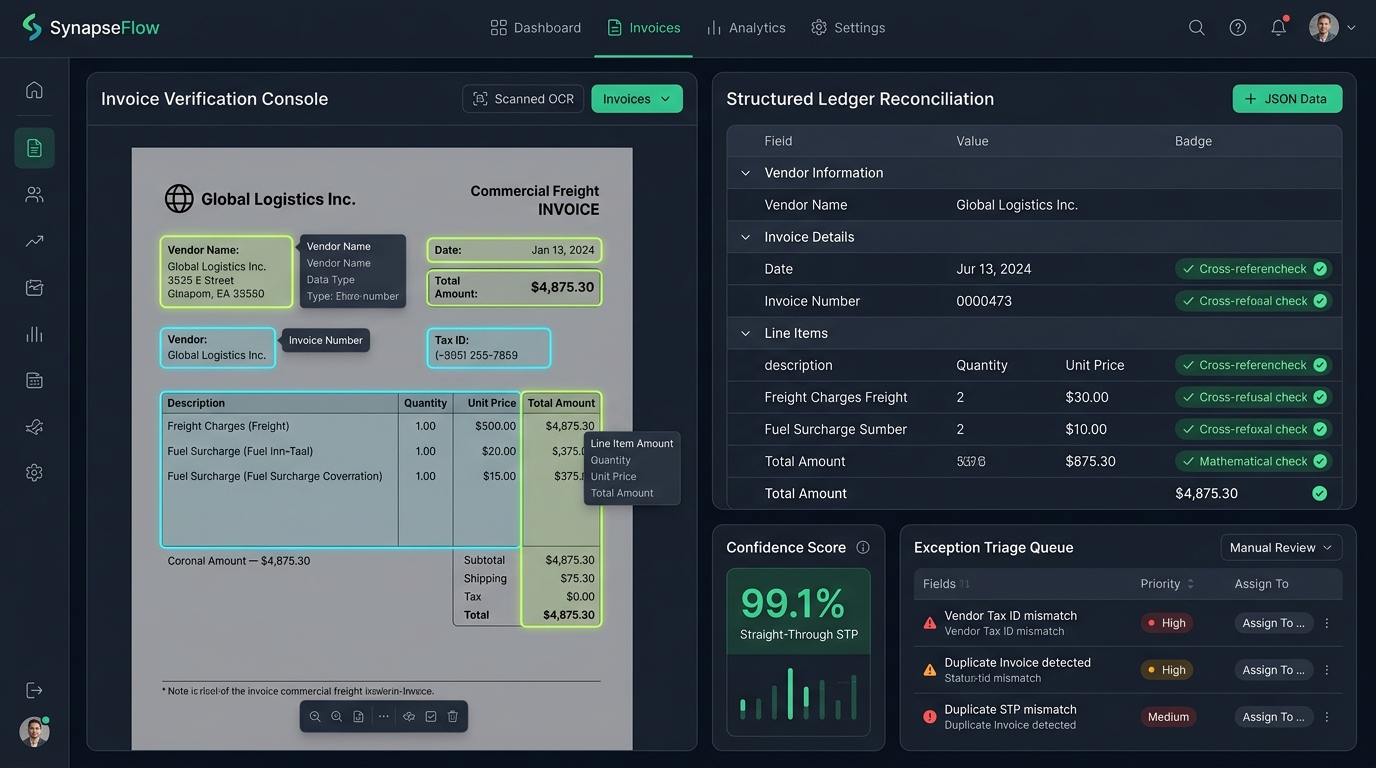The height and width of the screenshot is (768, 1376).
Task: Open the sidebar settings gear icon
Action: point(34,472)
